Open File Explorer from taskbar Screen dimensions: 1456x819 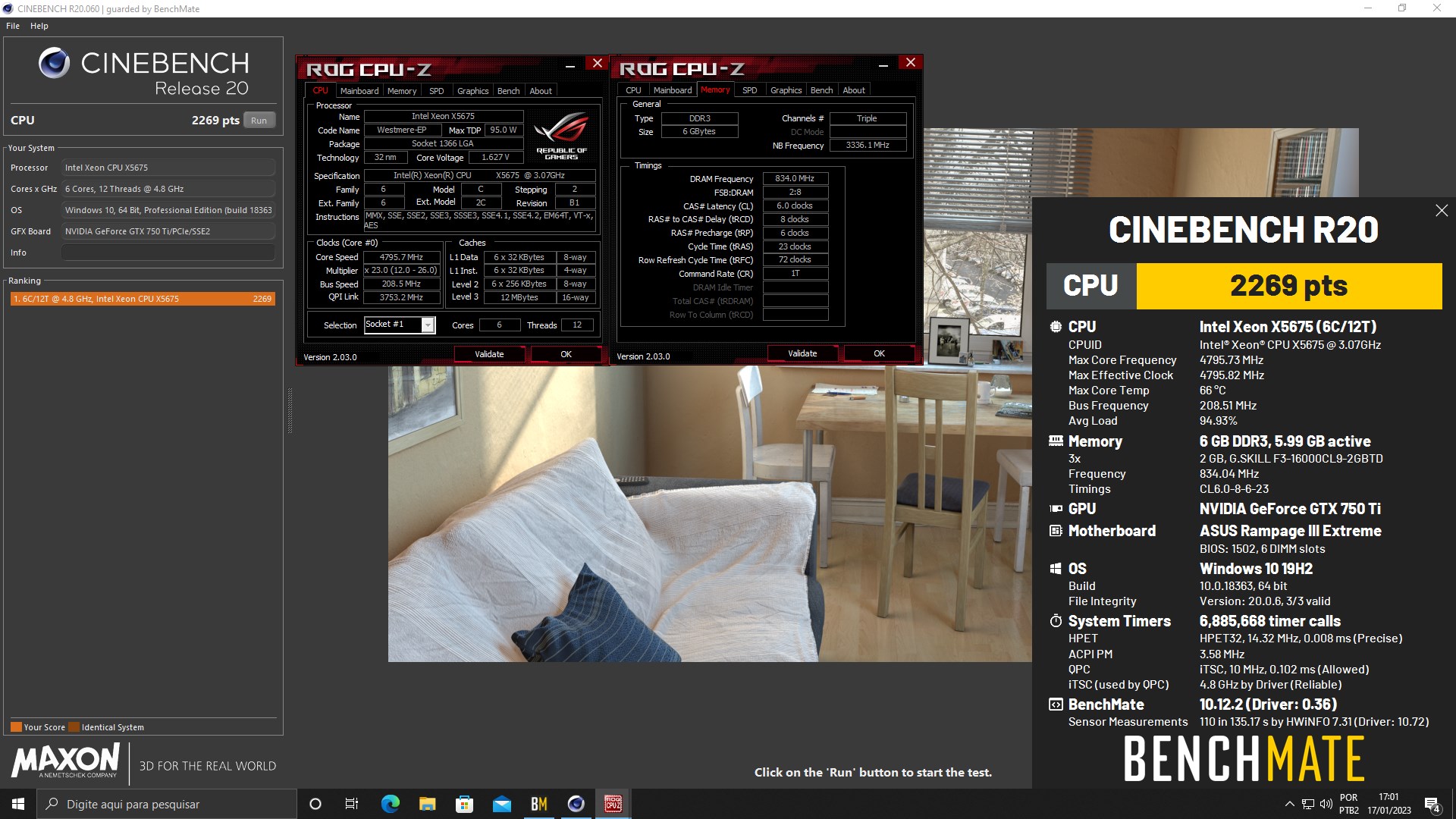click(427, 804)
